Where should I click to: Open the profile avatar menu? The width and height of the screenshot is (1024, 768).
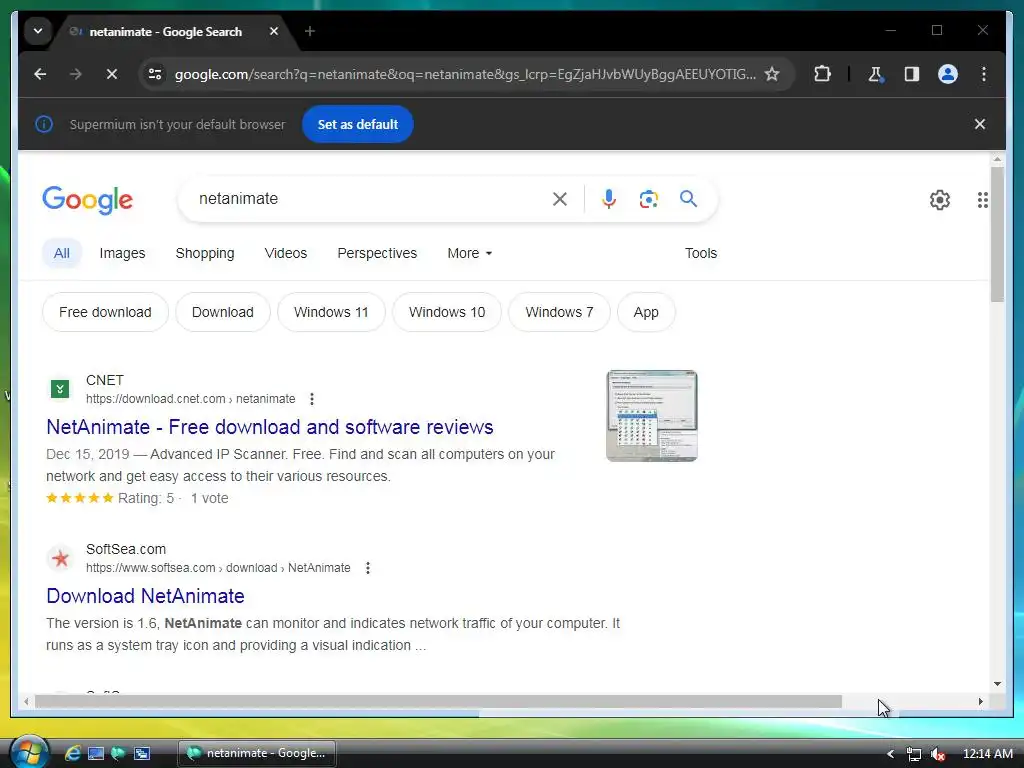(948, 74)
